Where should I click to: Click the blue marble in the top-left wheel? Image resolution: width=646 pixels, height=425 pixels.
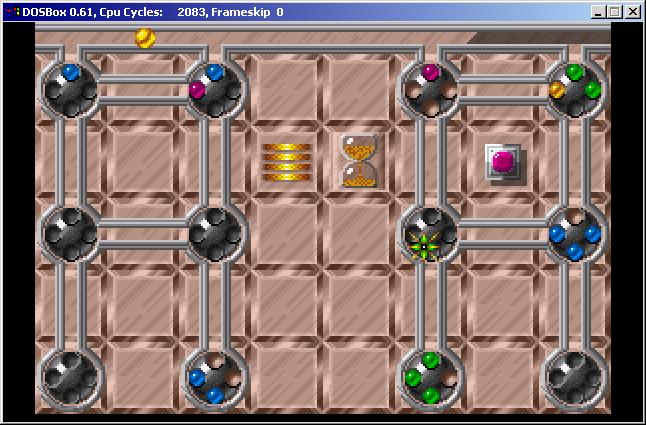(x=71, y=72)
